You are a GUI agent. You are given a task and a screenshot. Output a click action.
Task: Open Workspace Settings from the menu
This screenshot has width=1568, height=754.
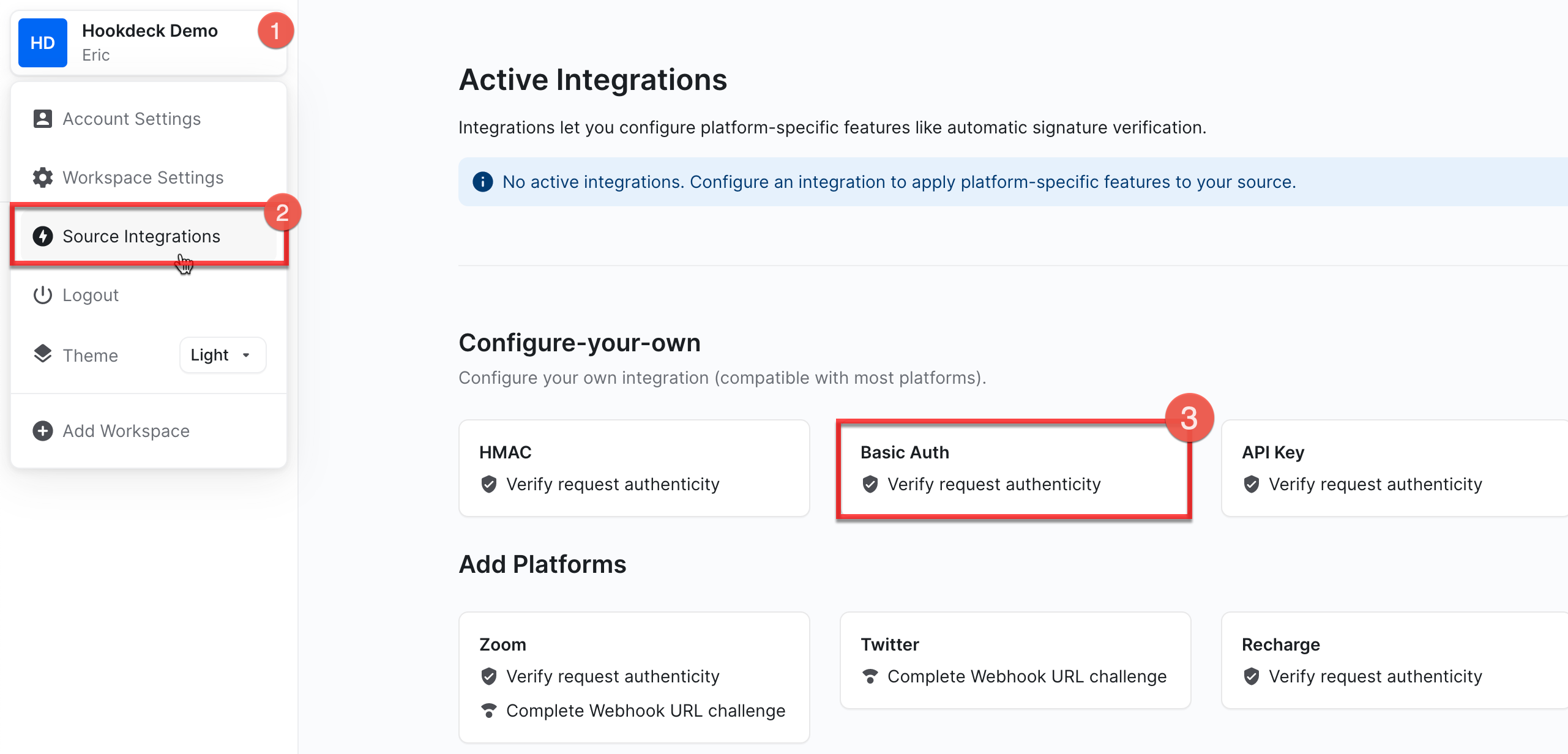pyautogui.click(x=143, y=177)
